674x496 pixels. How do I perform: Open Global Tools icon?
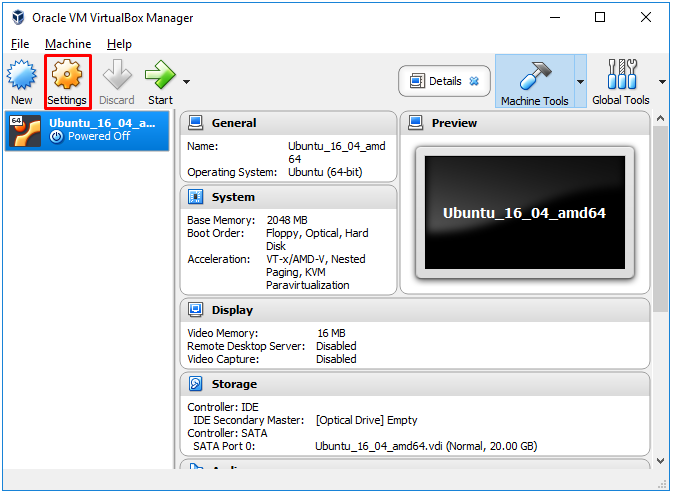(621, 74)
